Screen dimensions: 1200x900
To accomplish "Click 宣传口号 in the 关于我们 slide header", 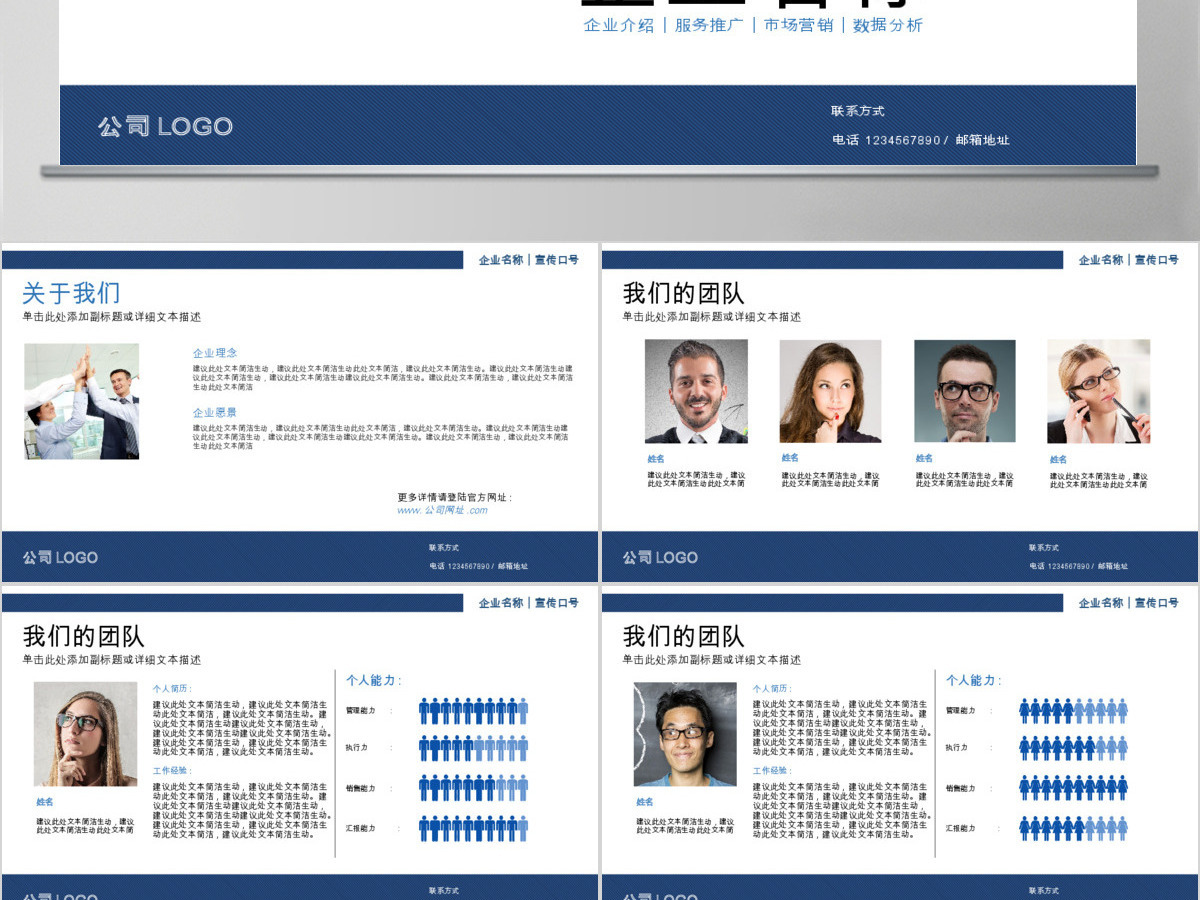I will 556,260.
